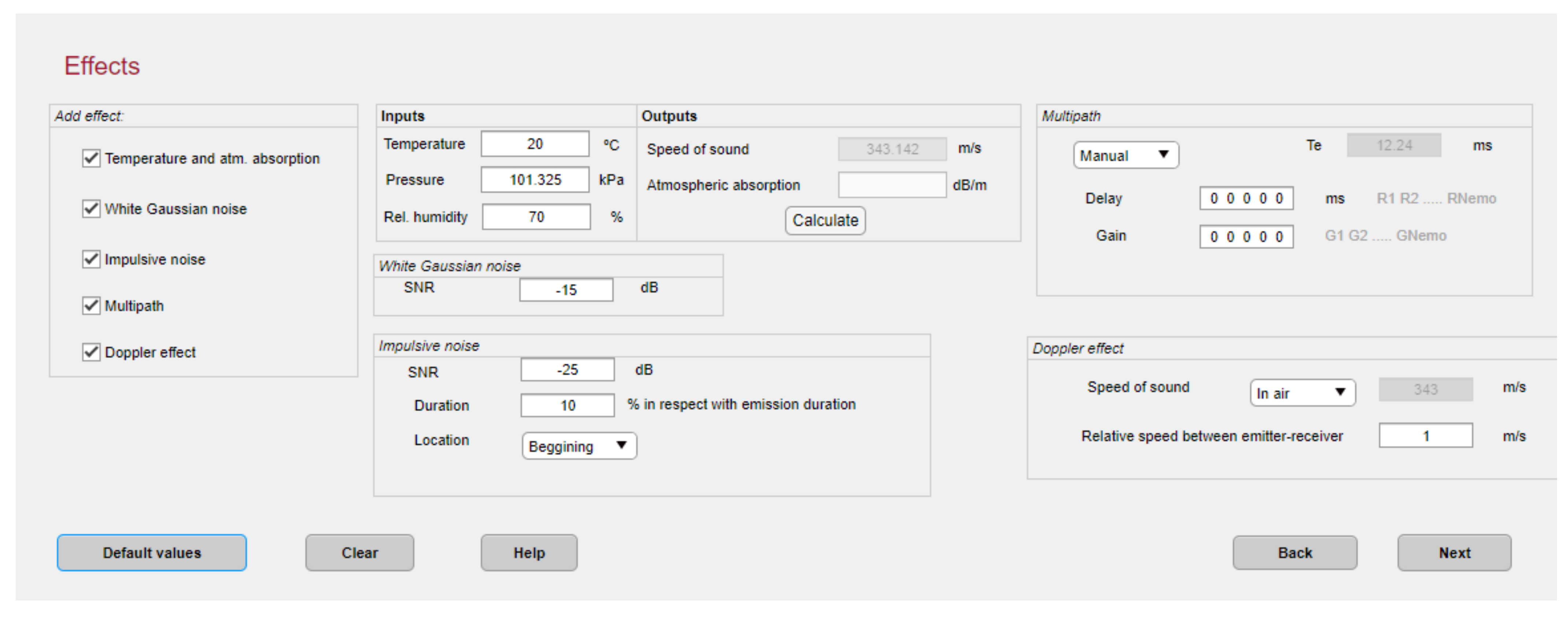Image resolution: width=1568 pixels, height=617 pixels.
Task: Uncheck the Doppler effect checkbox
Action: point(91,352)
